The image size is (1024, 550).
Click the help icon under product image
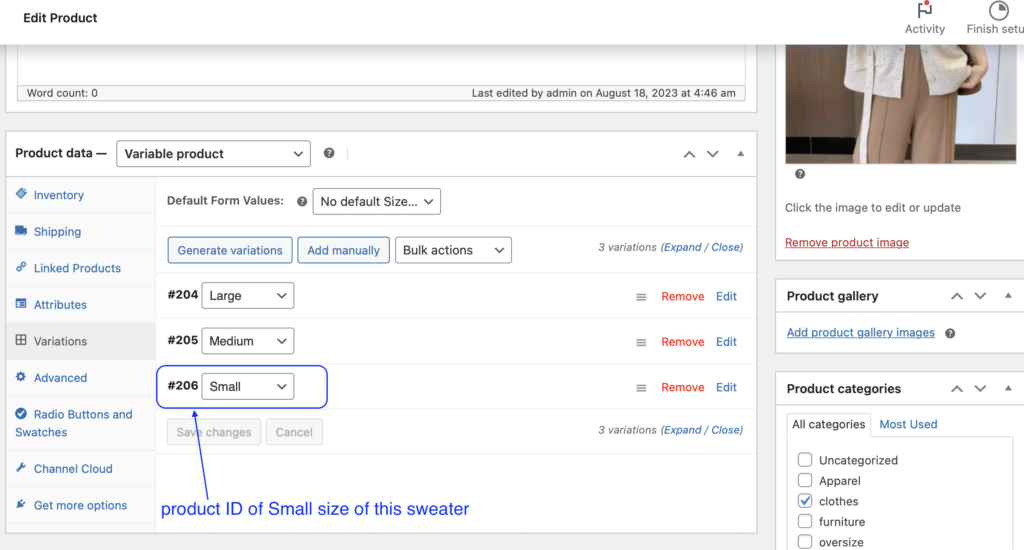click(799, 174)
